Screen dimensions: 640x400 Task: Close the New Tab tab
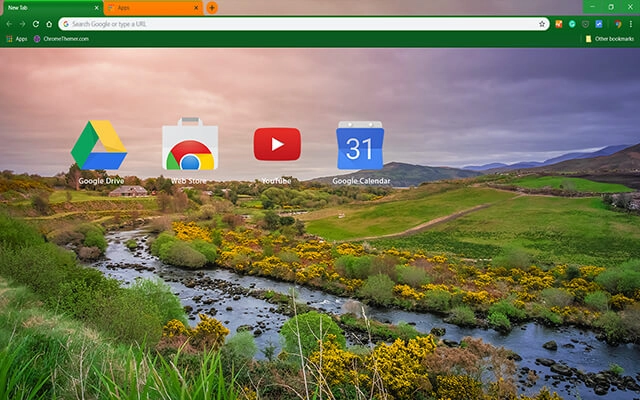click(96, 8)
